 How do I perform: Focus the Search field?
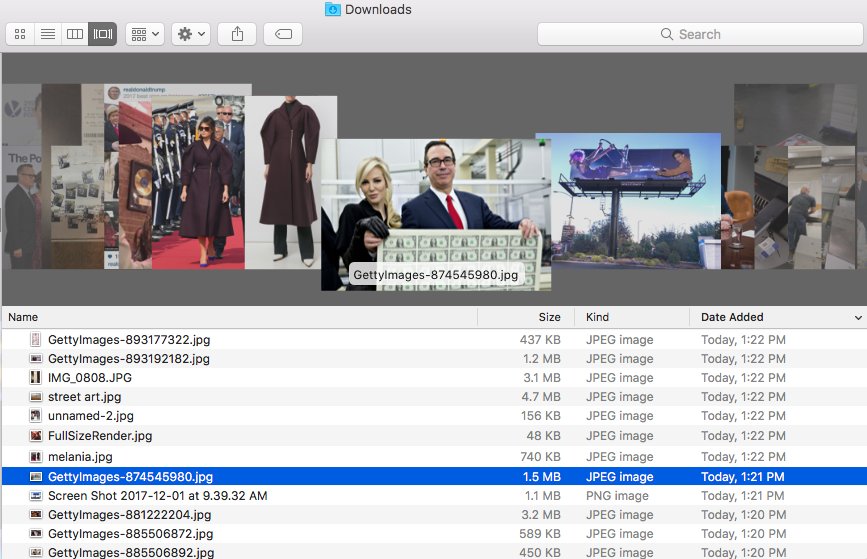(x=700, y=34)
